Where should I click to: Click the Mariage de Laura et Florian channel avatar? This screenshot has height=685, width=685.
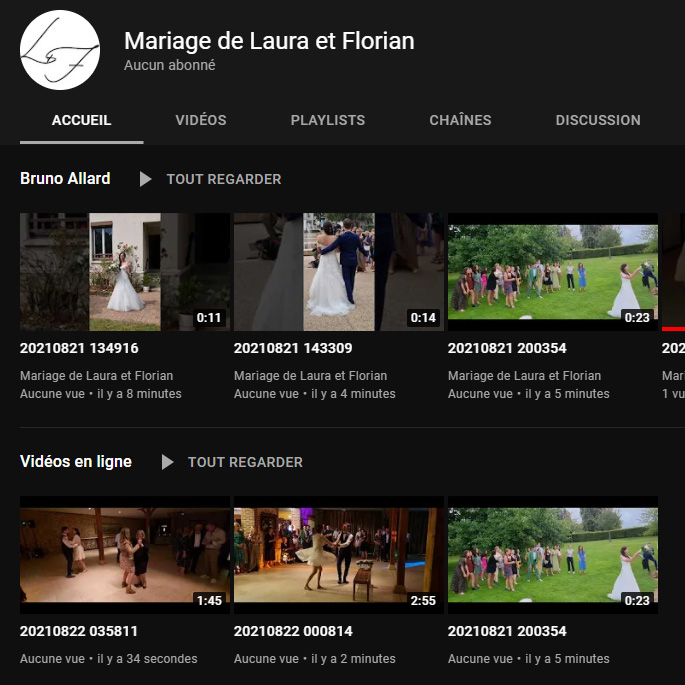60,50
